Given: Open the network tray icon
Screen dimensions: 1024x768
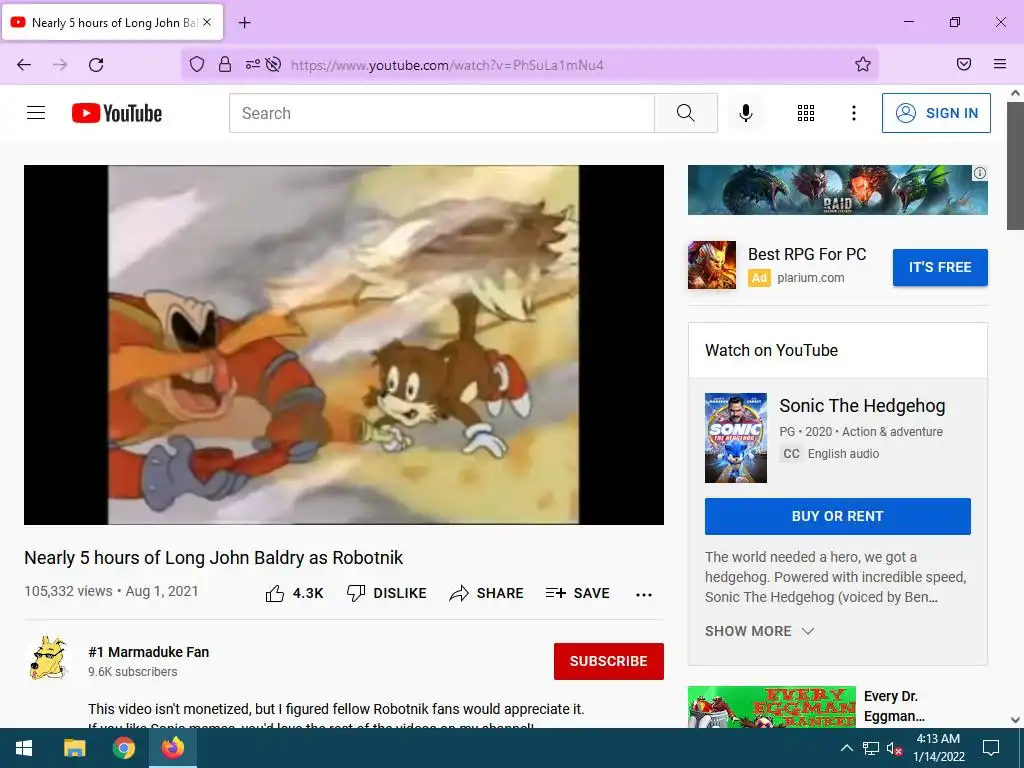Looking at the screenshot, I should (871, 748).
